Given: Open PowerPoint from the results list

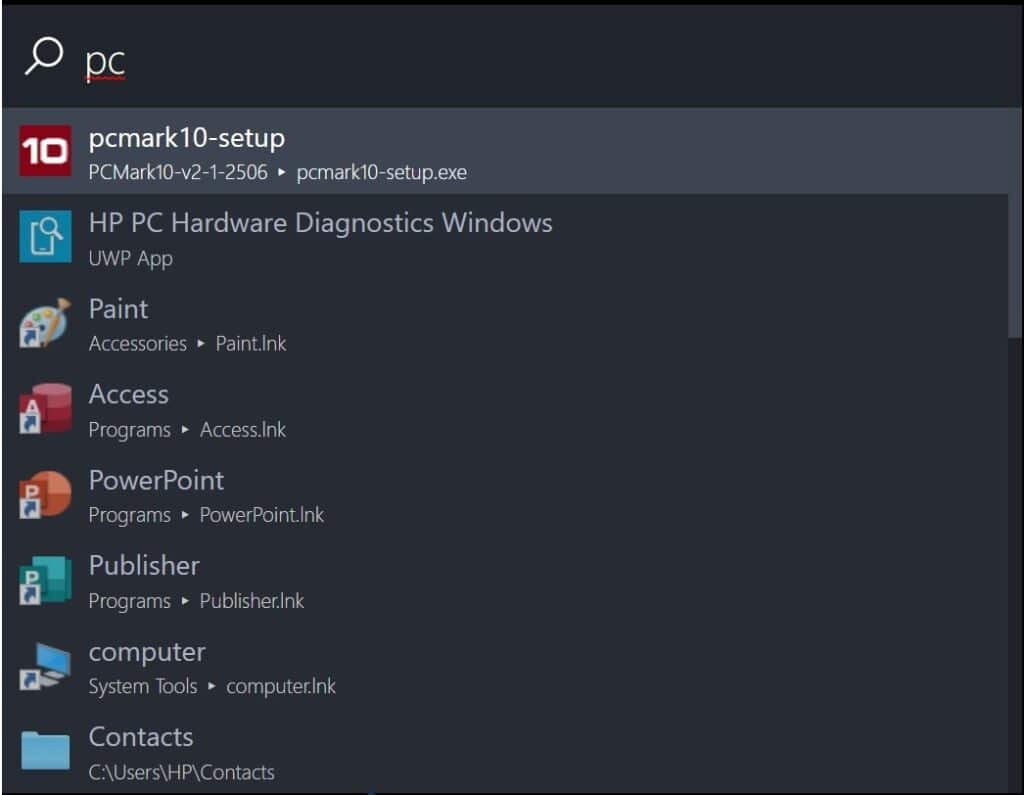Looking at the screenshot, I should (x=156, y=480).
